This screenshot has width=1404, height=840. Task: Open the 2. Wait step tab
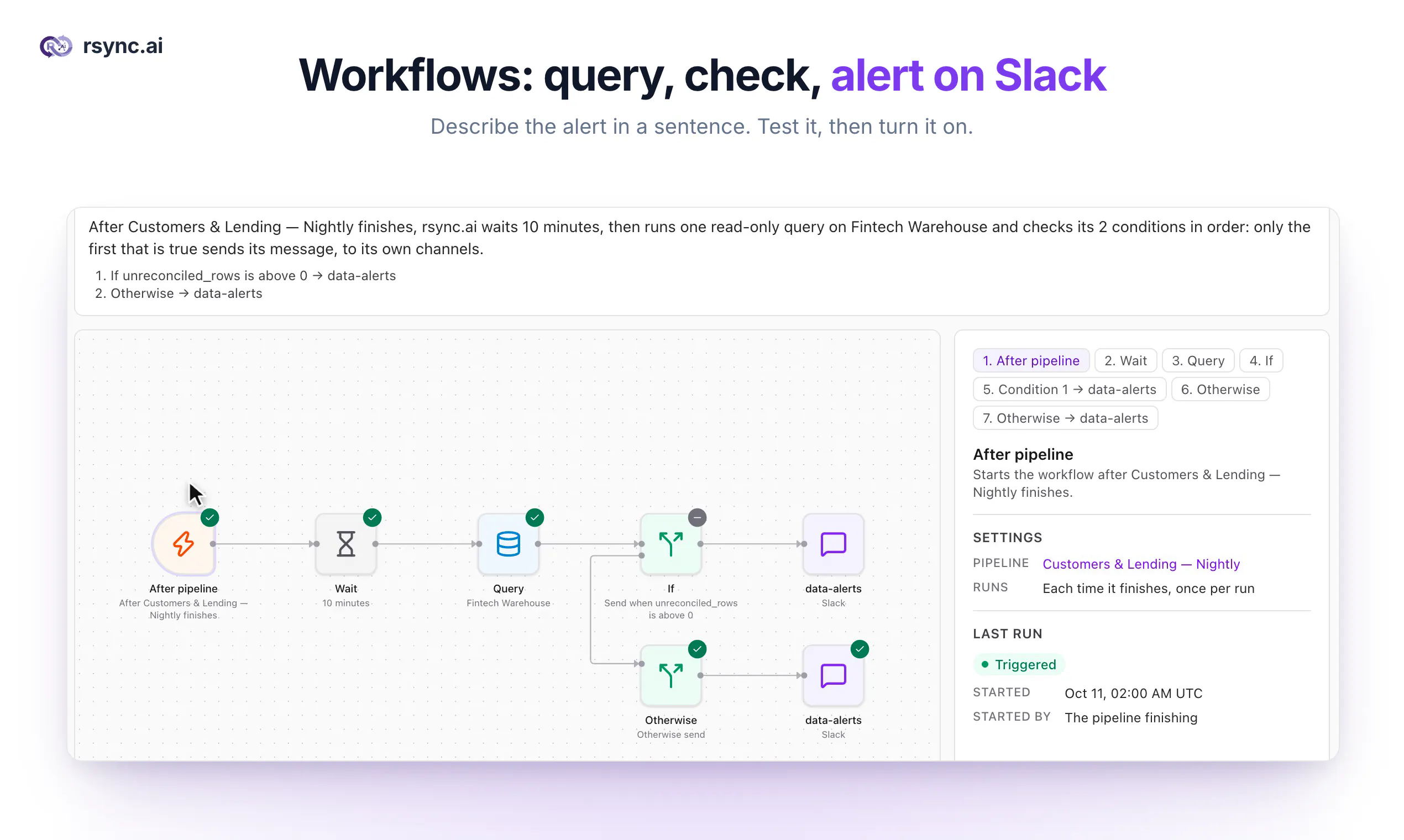click(x=1125, y=360)
